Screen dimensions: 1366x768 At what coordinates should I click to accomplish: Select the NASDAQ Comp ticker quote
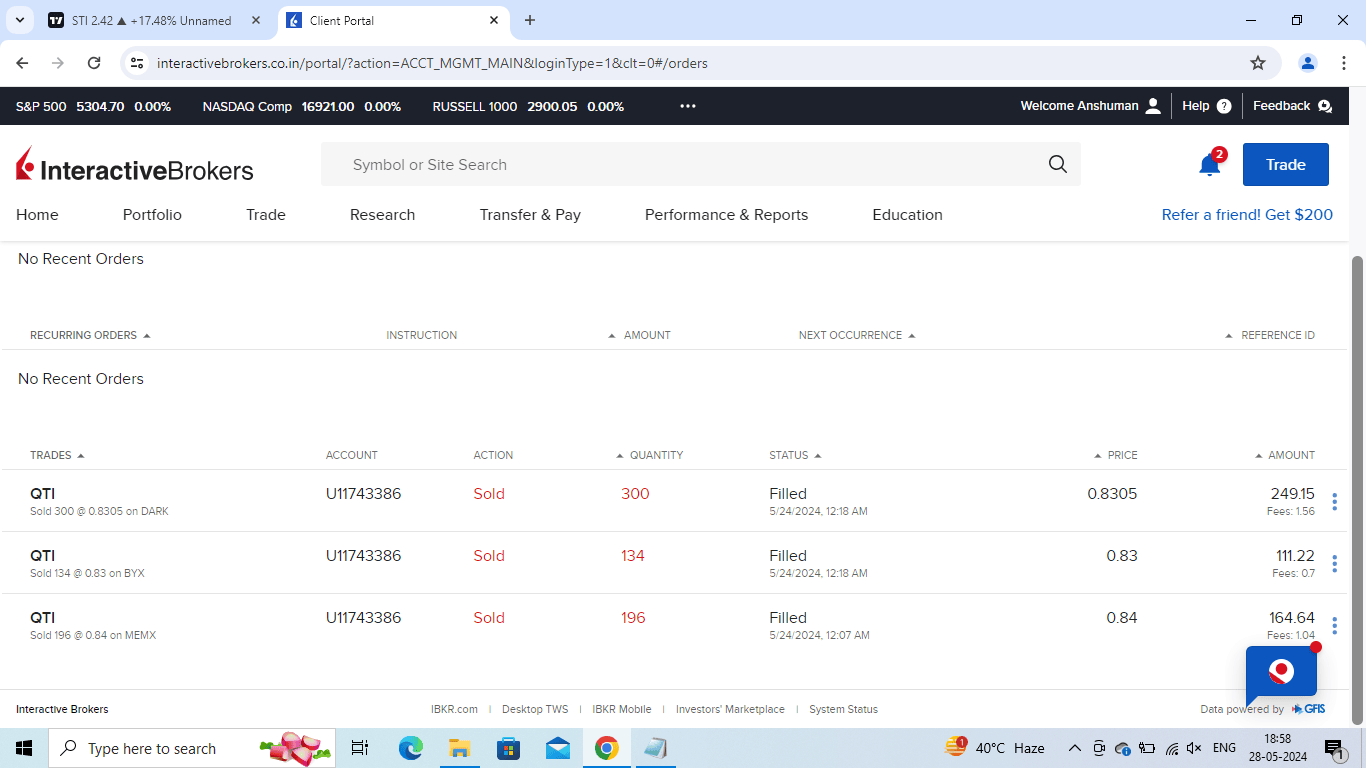point(302,106)
